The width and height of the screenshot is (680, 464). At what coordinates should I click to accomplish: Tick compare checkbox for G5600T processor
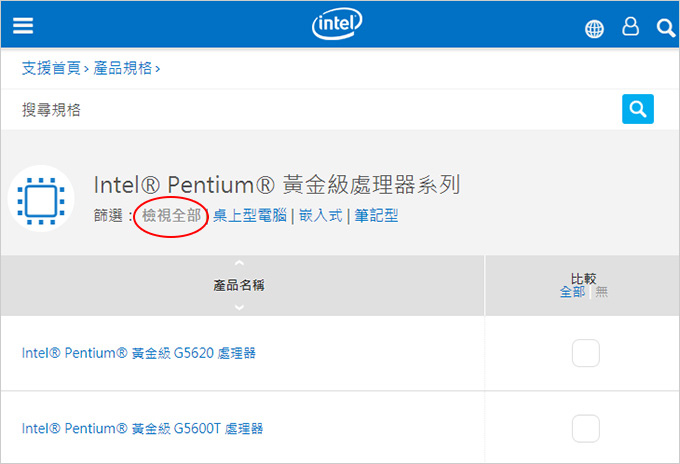[x=585, y=428]
